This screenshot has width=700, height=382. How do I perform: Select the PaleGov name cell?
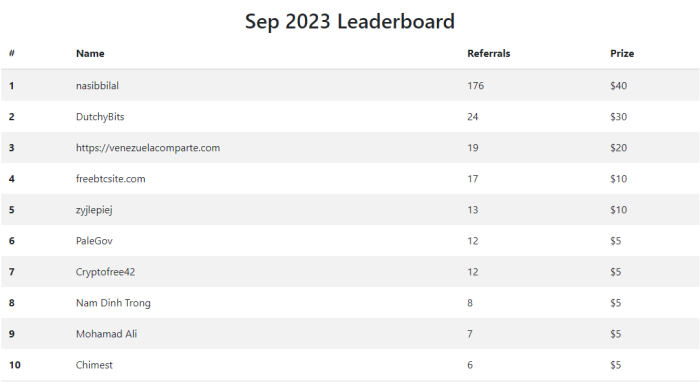click(x=94, y=241)
